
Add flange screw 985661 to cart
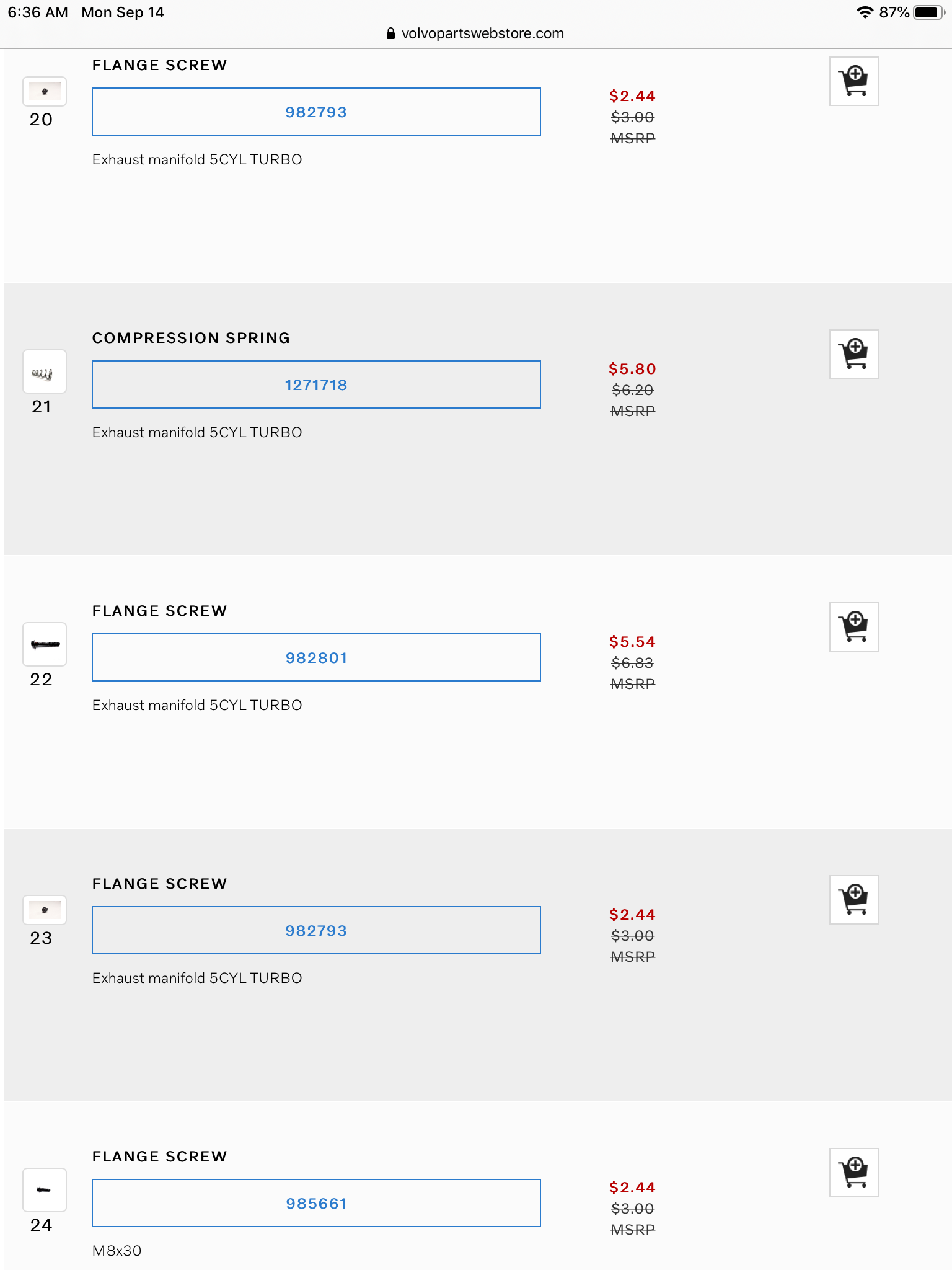(x=853, y=1173)
